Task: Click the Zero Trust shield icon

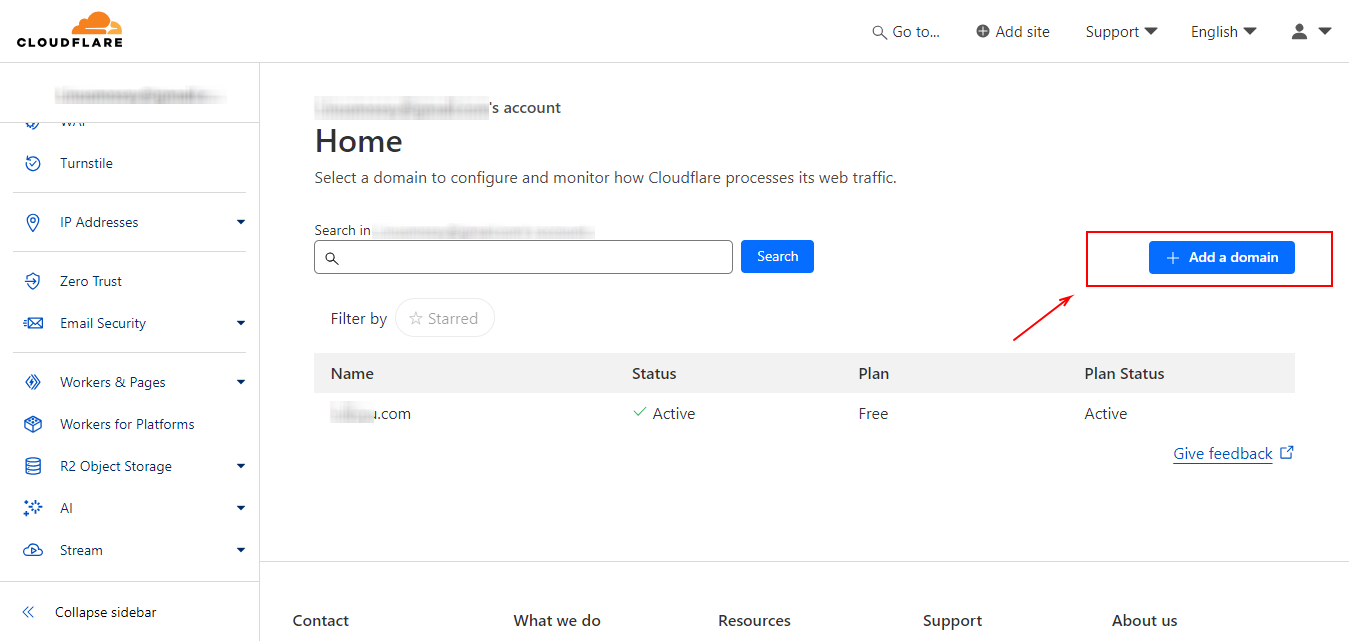Action: coord(33,281)
